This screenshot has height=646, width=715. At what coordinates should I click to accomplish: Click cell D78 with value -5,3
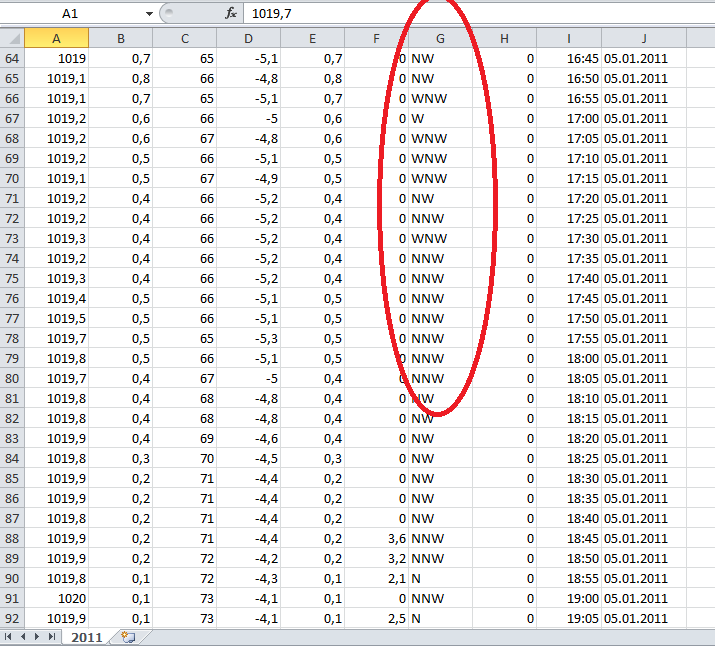click(249, 339)
